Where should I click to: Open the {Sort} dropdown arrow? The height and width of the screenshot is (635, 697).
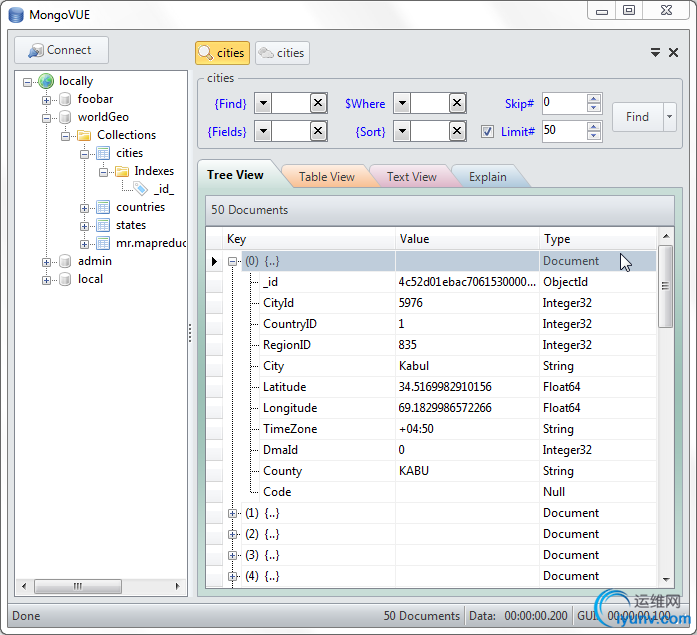click(x=402, y=131)
